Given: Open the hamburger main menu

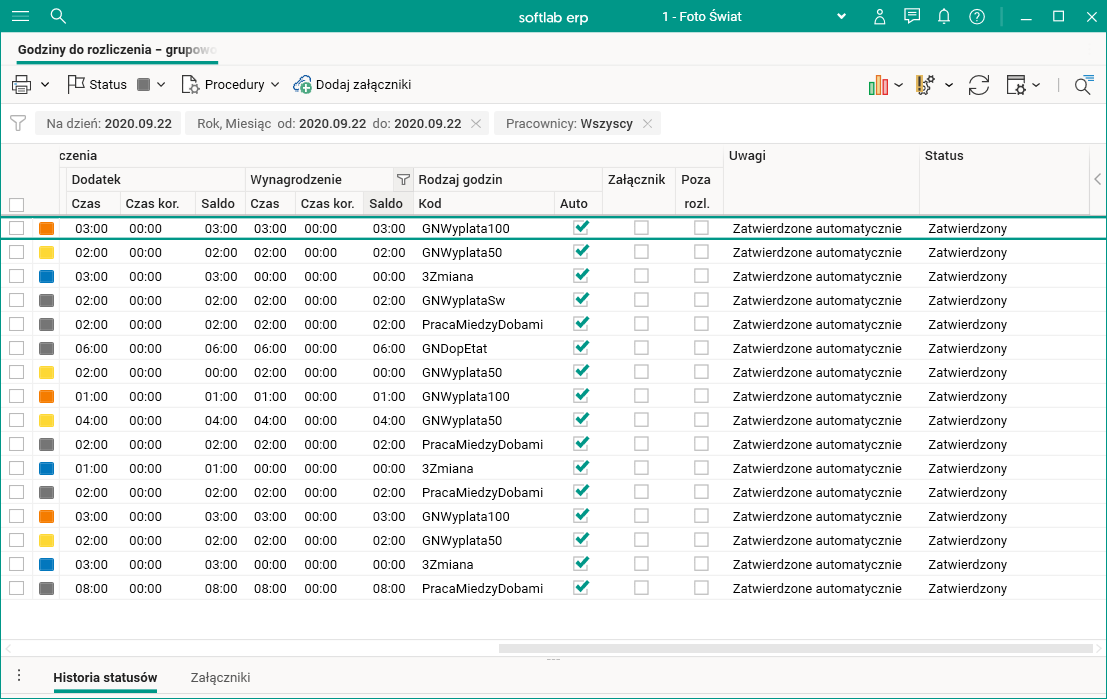Looking at the screenshot, I should pyautogui.click(x=20, y=16).
